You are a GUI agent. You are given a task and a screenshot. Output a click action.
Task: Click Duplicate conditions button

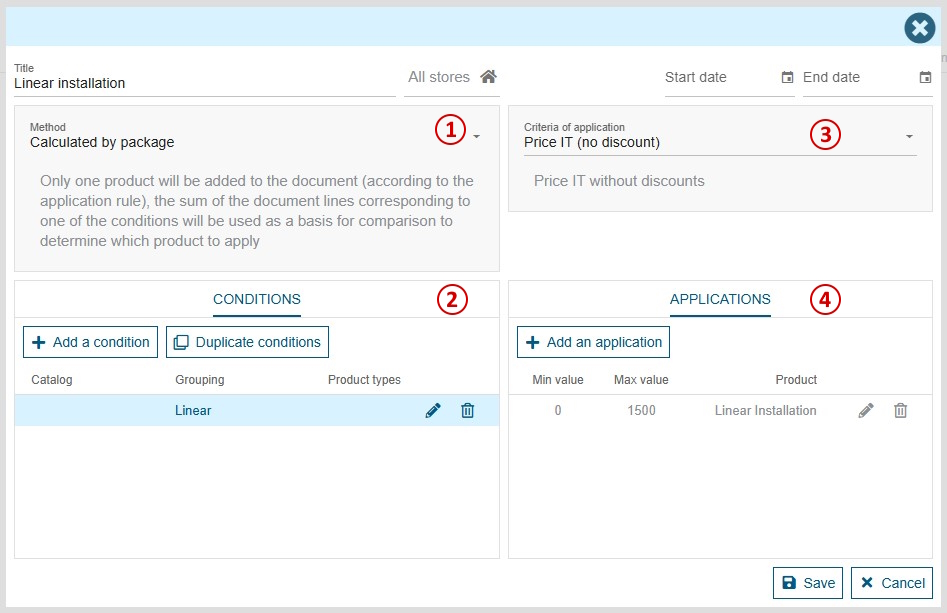coord(247,342)
